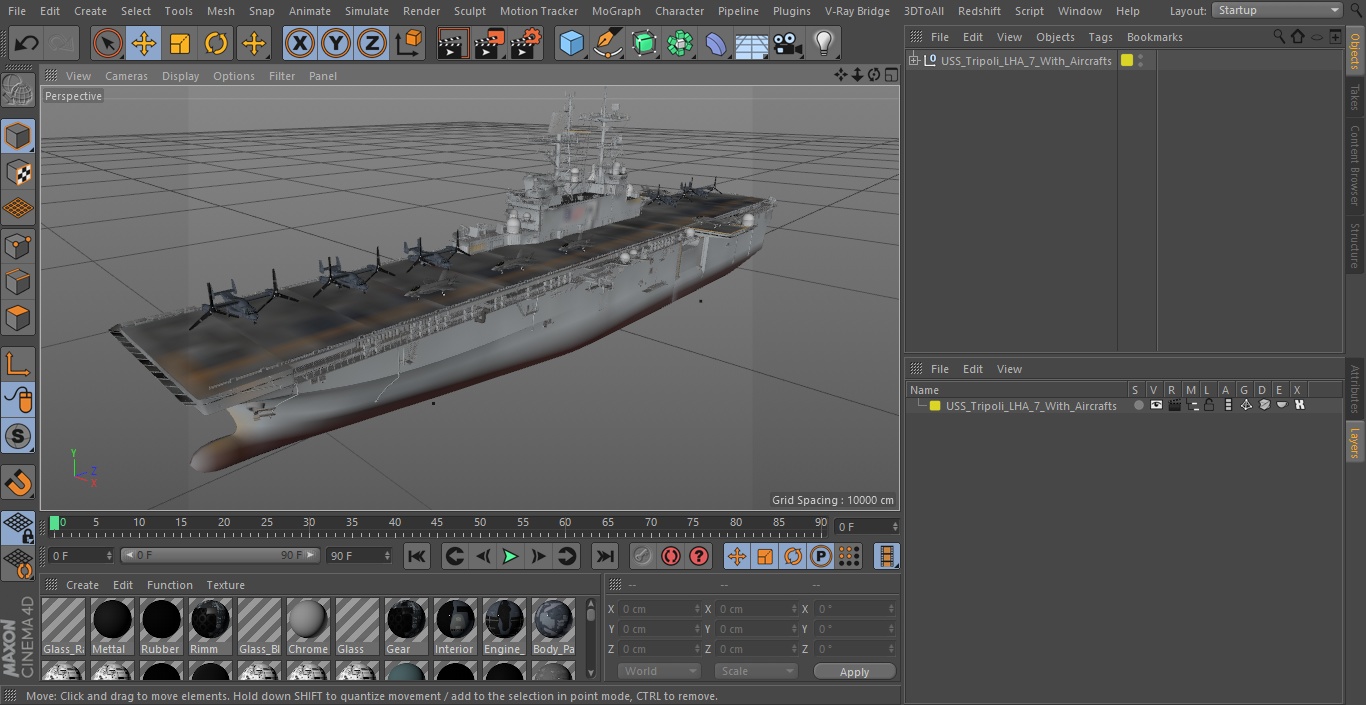This screenshot has width=1366, height=705.
Task: Expand USS_Tripoli_LHA_7_With_Aircrafts object tree
Action: click(913, 61)
